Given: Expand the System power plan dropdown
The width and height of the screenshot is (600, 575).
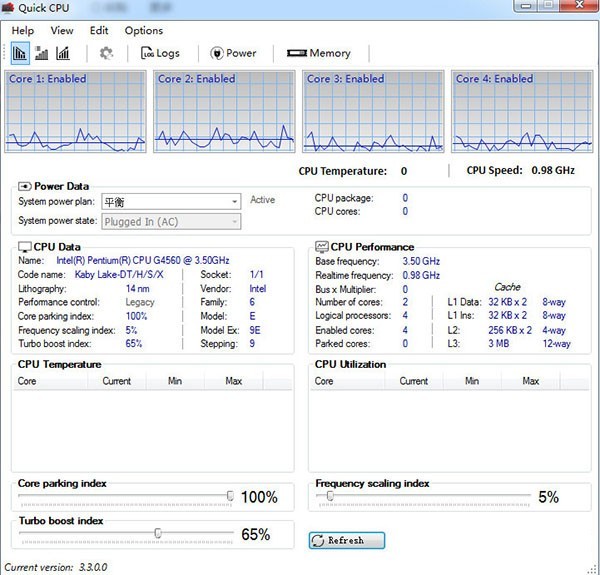Looking at the screenshot, I should click(x=234, y=202).
